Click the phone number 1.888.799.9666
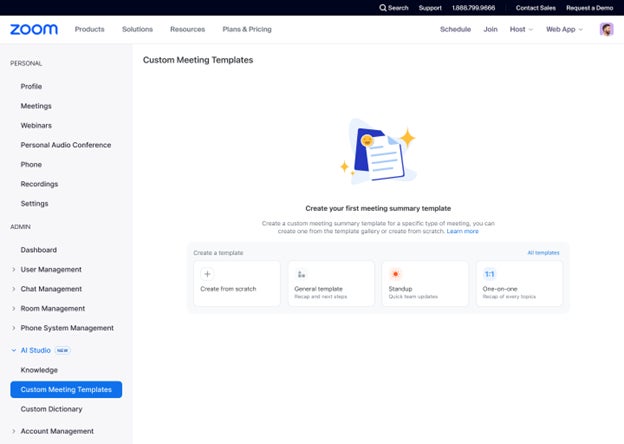Screen dimensions: 624x444 click(x=473, y=8)
